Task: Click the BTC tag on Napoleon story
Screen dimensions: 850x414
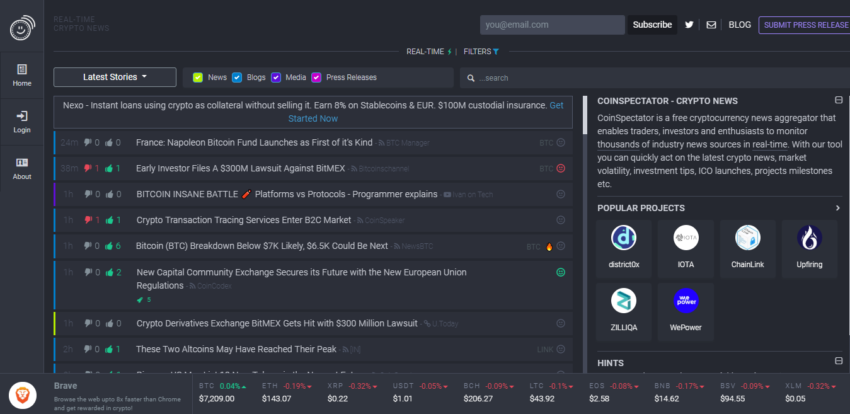Action: click(x=546, y=143)
